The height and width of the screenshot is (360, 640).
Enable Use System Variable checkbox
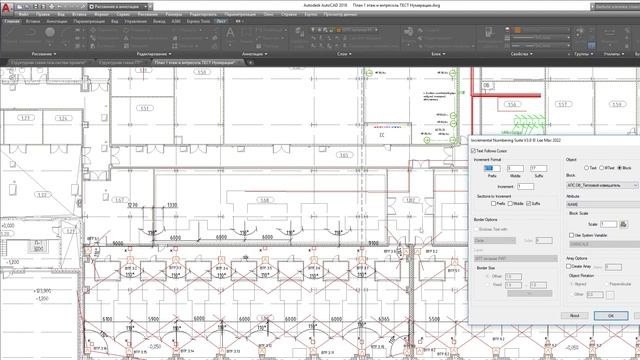coord(571,236)
